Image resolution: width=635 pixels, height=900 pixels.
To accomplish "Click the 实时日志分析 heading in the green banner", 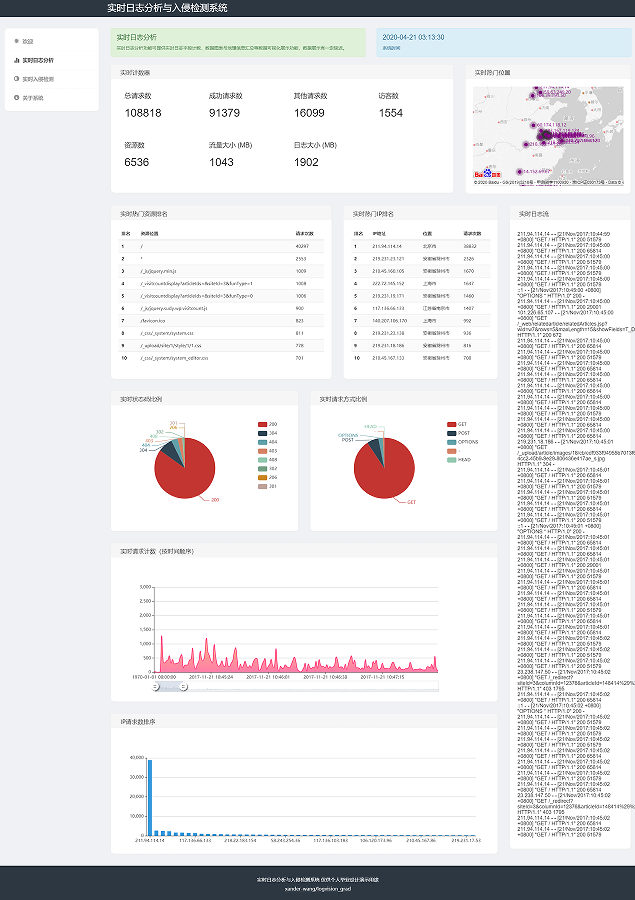I will tap(137, 37).
